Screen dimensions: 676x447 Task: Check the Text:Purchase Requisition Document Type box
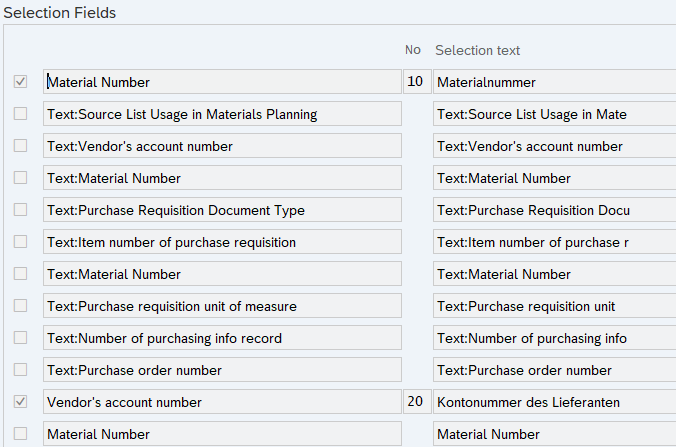point(20,210)
